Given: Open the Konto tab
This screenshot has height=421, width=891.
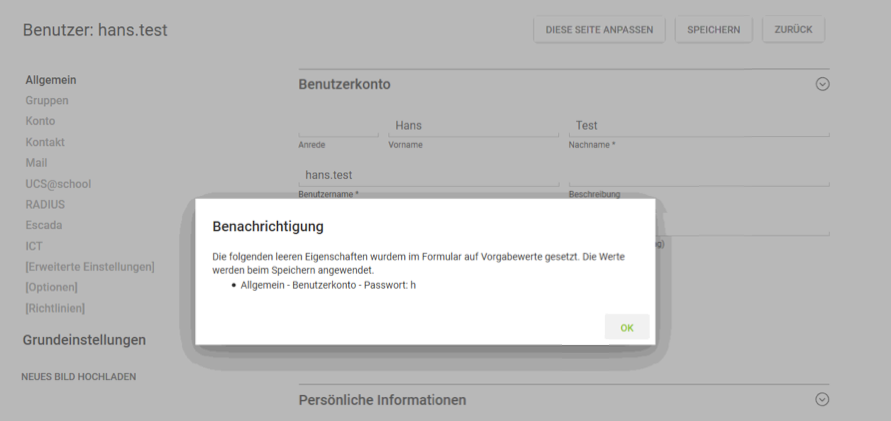Looking at the screenshot, I should [x=40, y=121].
